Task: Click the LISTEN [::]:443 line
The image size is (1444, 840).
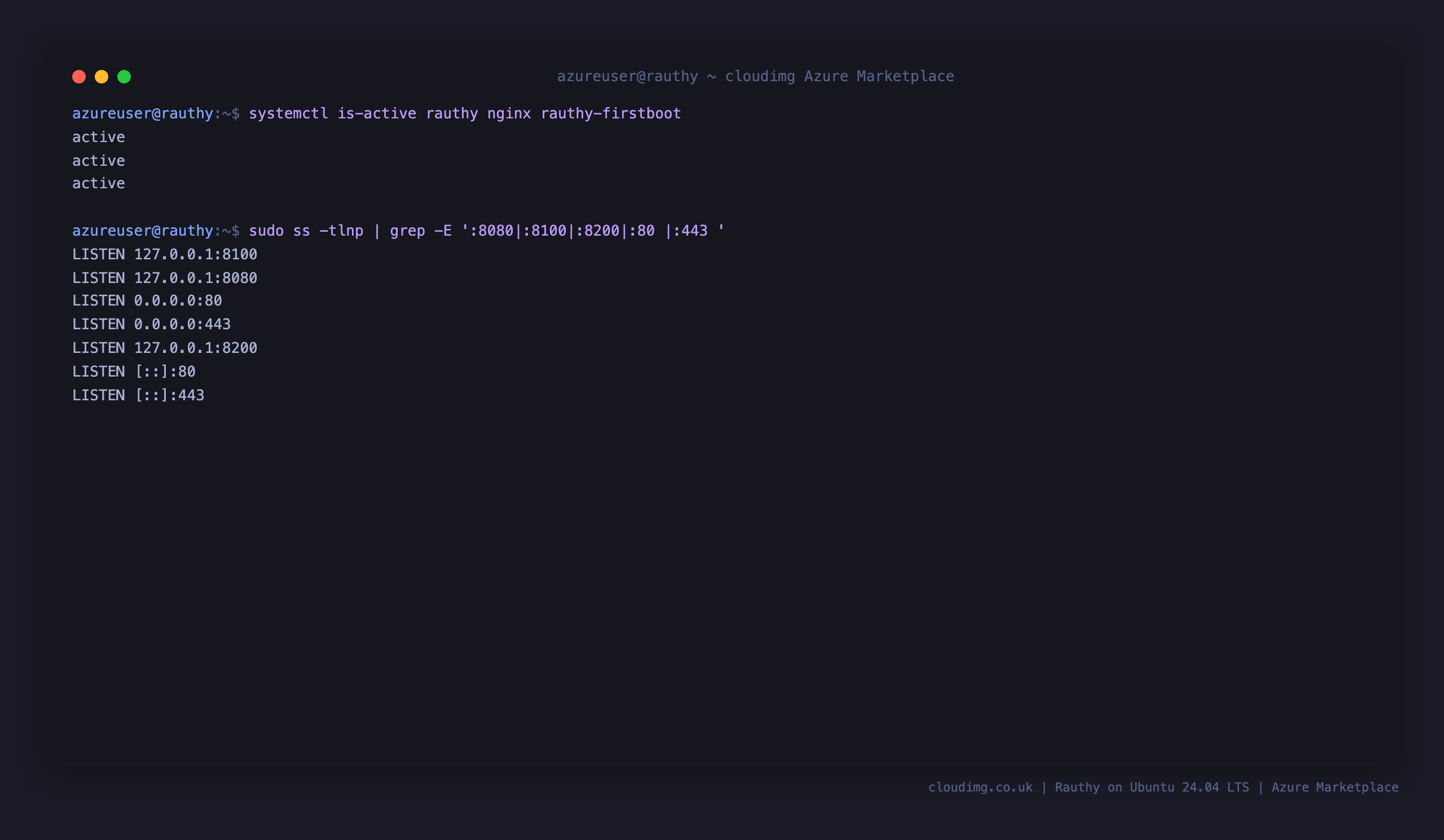Action: 138,395
